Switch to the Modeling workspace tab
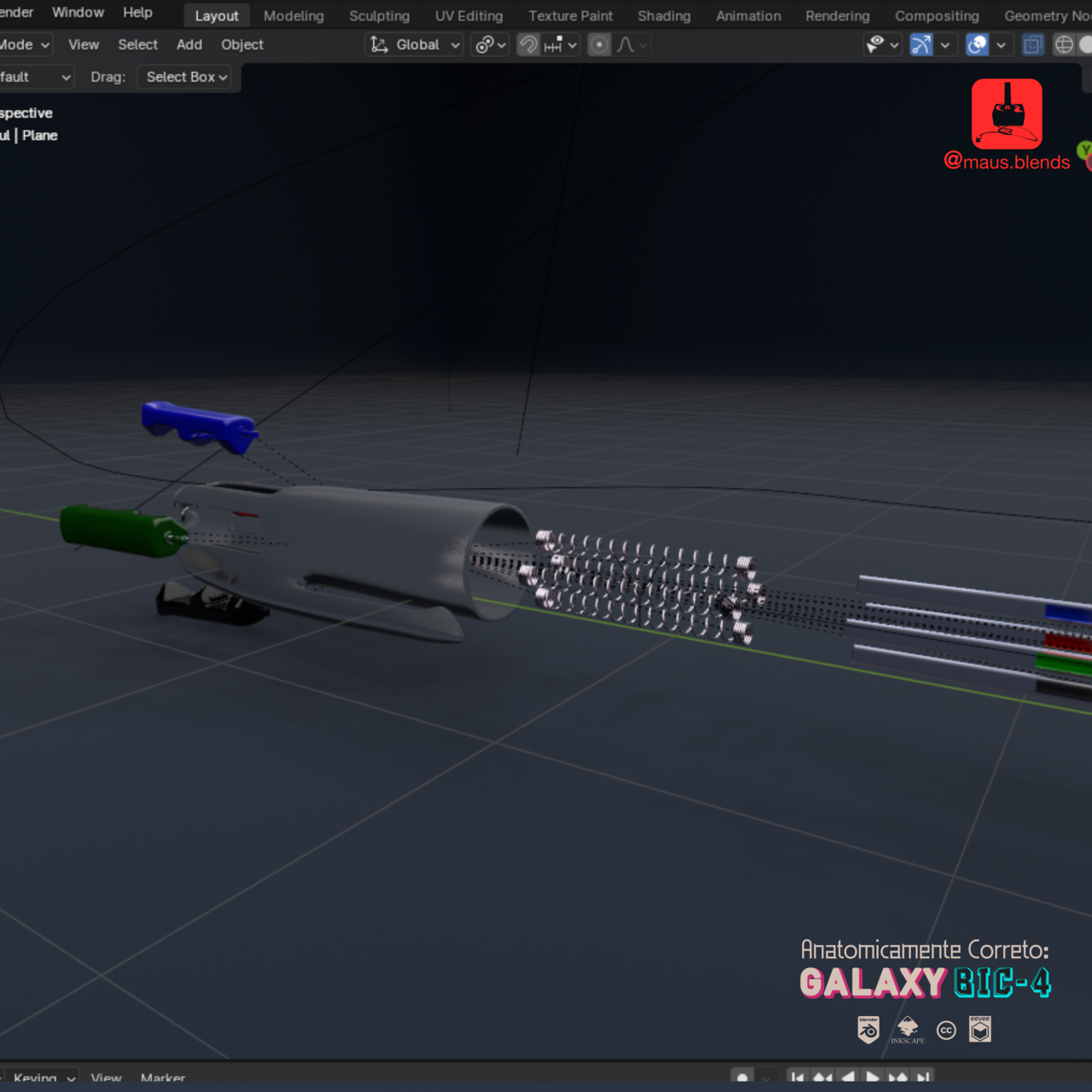The height and width of the screenshot is (1092, 1092). [293, 15]
